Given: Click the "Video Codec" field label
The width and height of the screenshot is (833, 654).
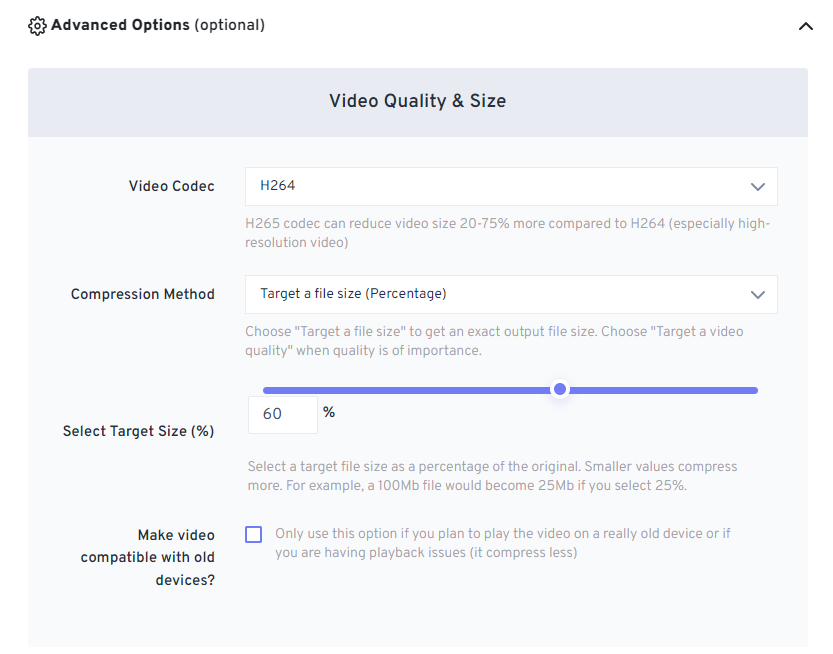Looking at the screenshot, I should coord(171,186).
